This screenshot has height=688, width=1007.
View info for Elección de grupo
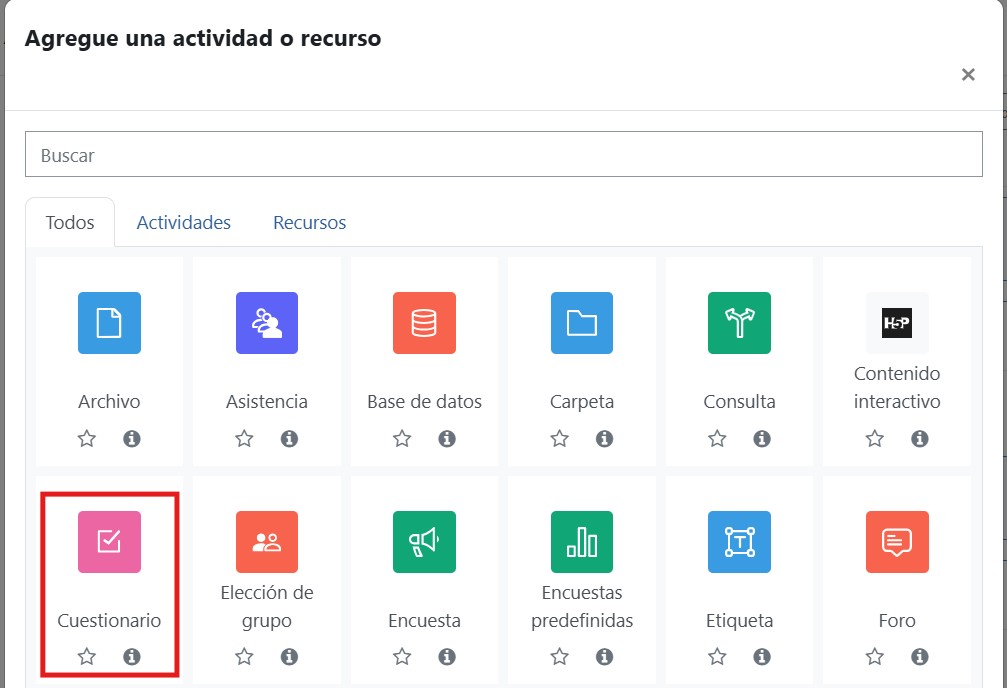pos(289,657)
